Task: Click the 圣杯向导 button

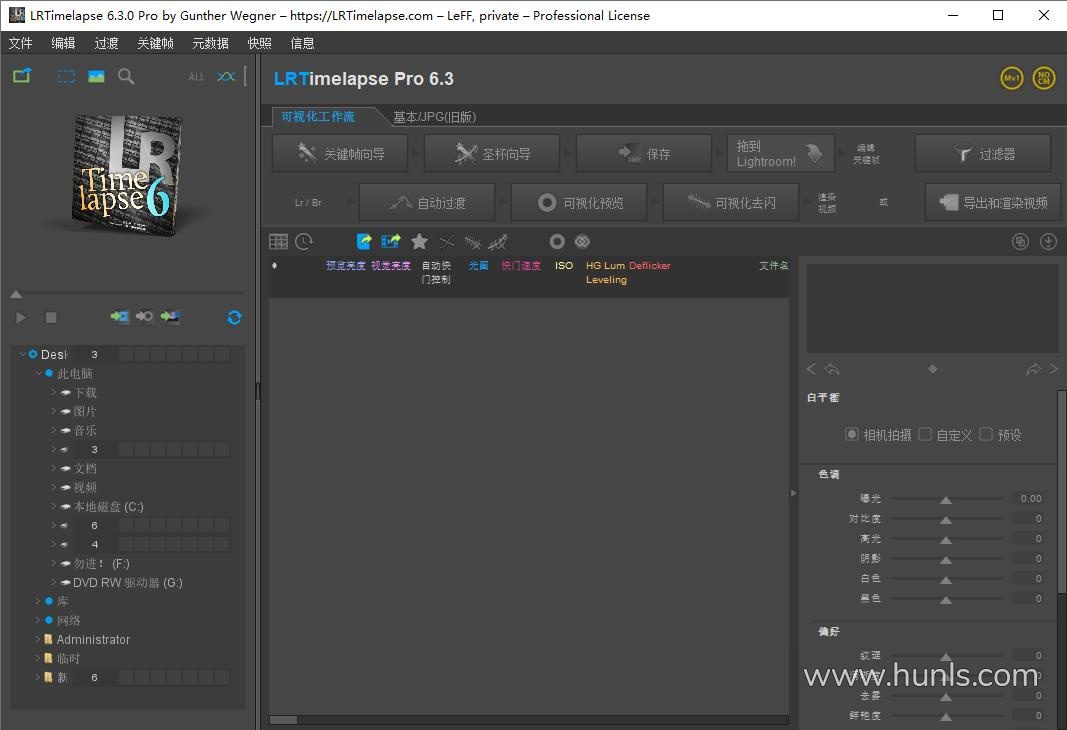Action: click(x=492, y=154)
